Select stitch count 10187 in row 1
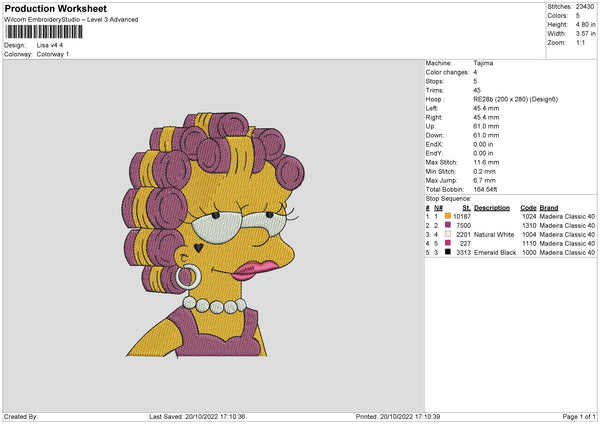Viewport: 600px width, 424px height. tap(462, 217)
